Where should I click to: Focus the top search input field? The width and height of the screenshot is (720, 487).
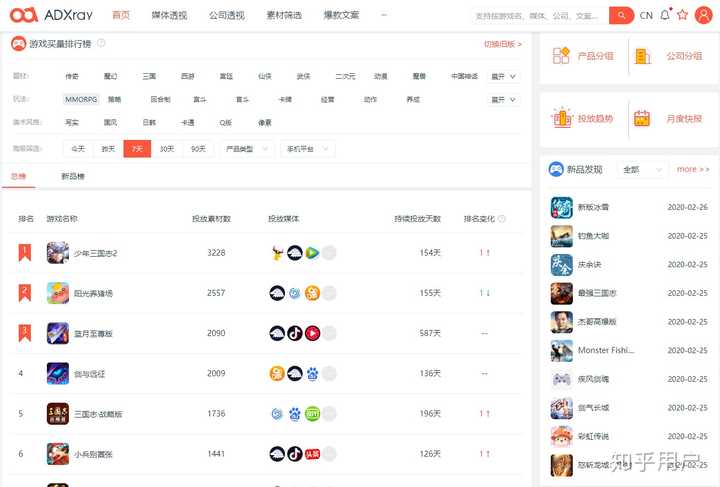coord(540,16)
